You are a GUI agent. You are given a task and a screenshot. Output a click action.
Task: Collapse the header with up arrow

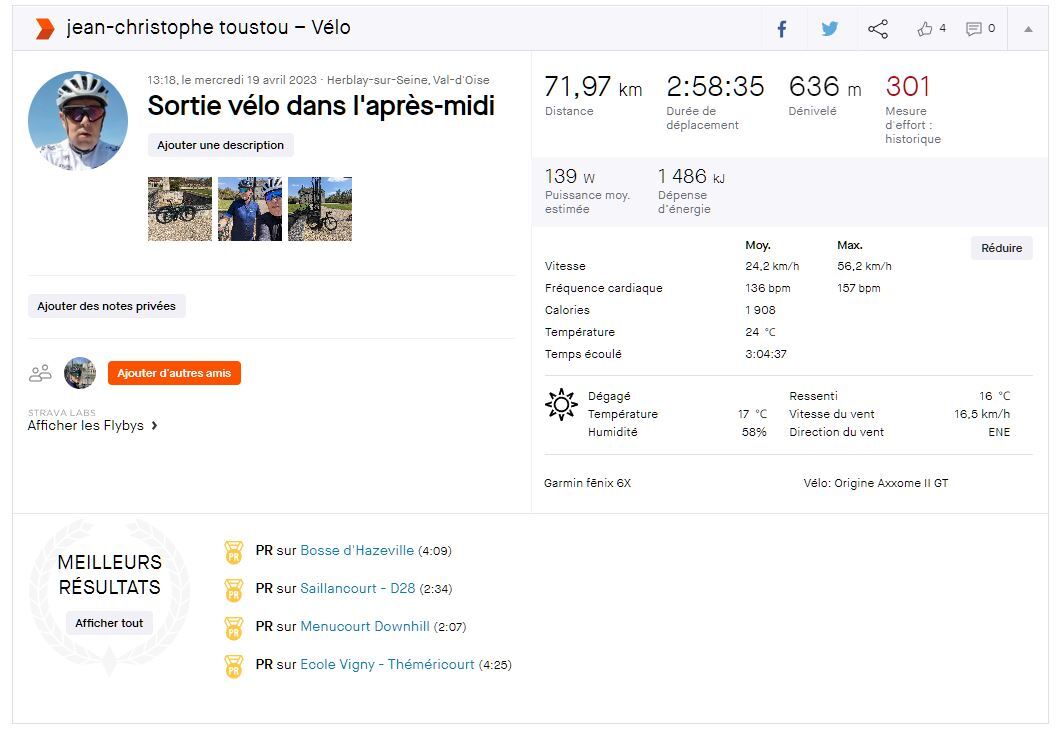(1028, 29)
